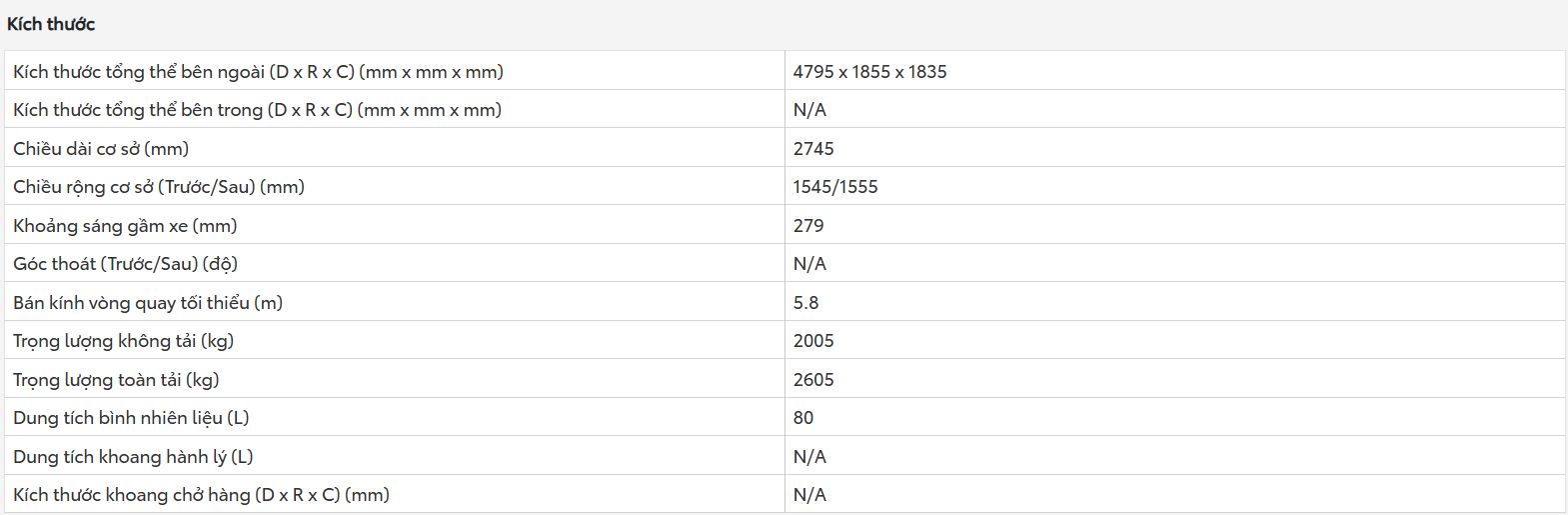This screenshot has height=515, width=1568.
Task: Click the Kích thước section heading
Action: point(51,24)
